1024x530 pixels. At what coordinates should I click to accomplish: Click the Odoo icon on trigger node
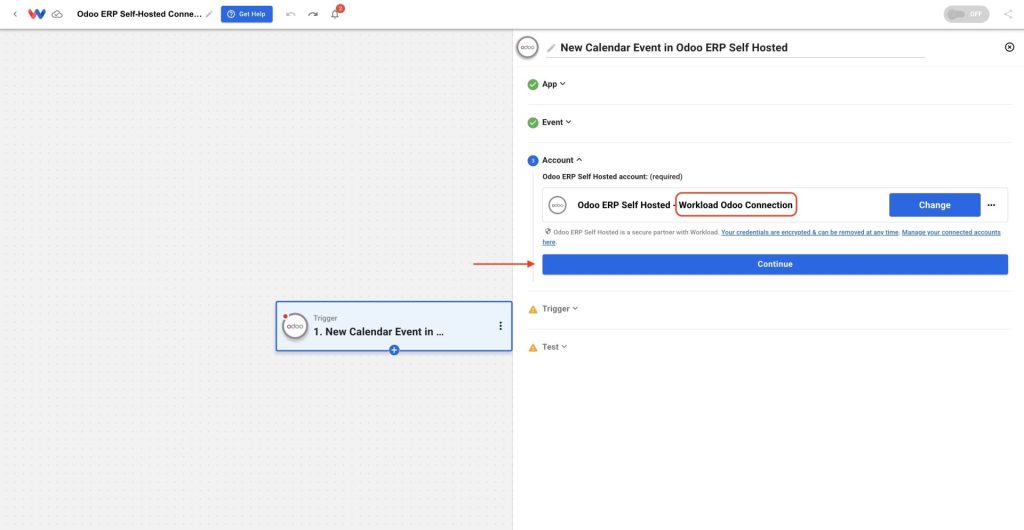(295, 326)
